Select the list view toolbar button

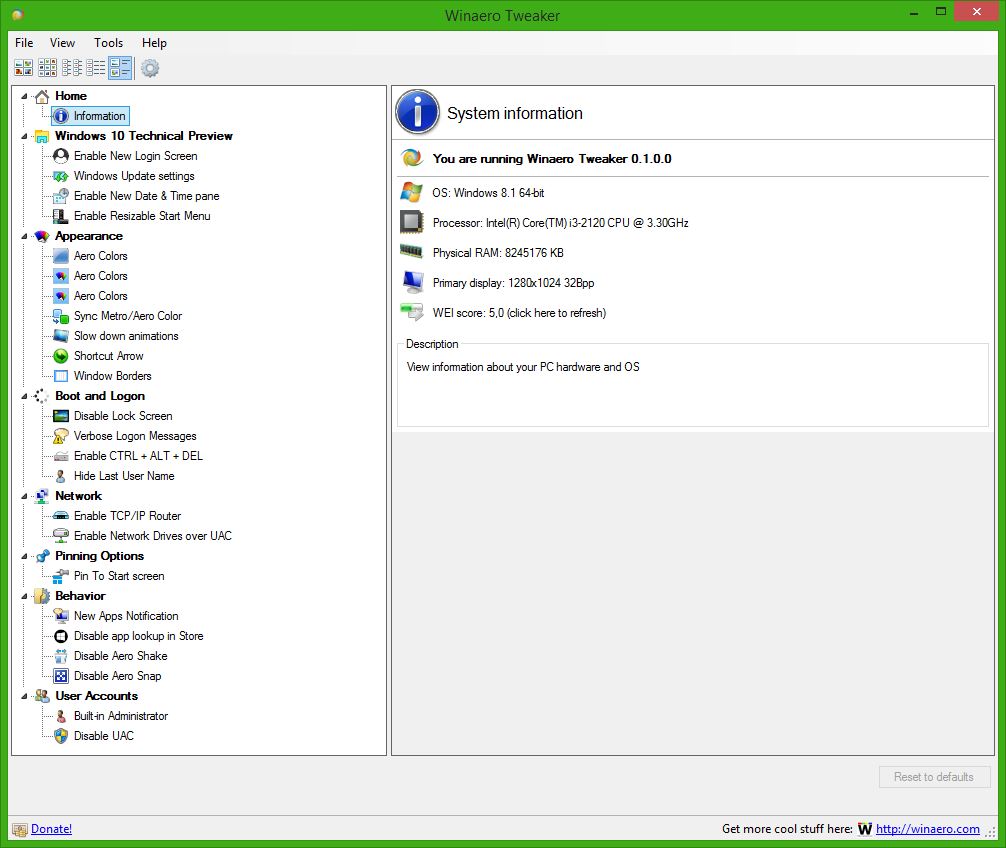click(x=96, y=68)
